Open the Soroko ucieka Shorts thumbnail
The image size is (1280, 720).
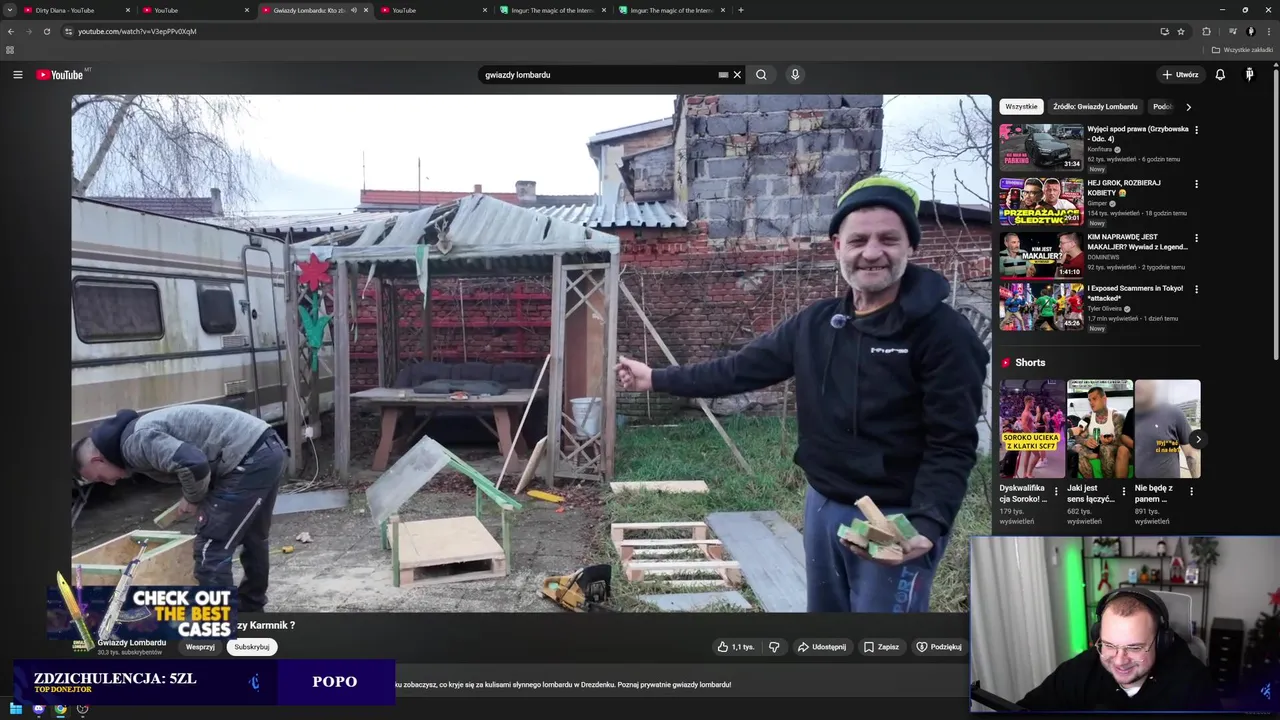tap(1032, 429)
